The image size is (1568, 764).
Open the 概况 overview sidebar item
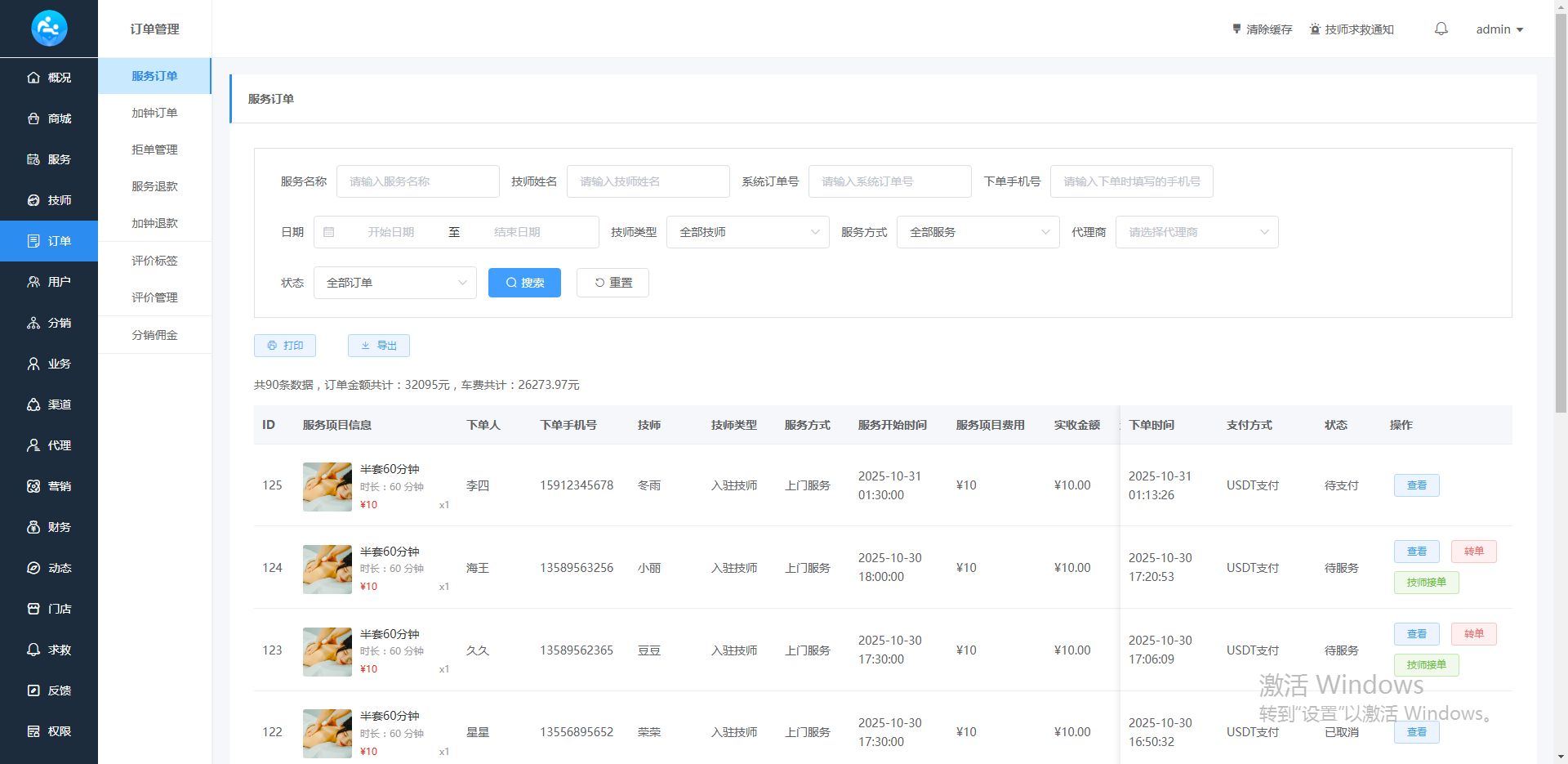49,78
